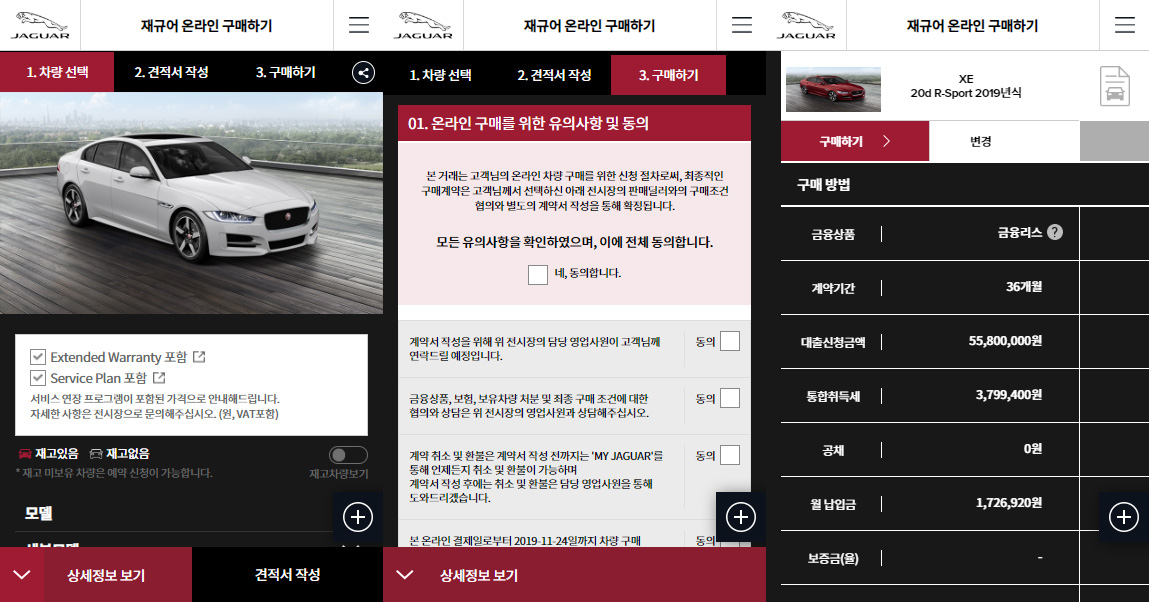Click the share icon beside the step tabs

[363, 72]
